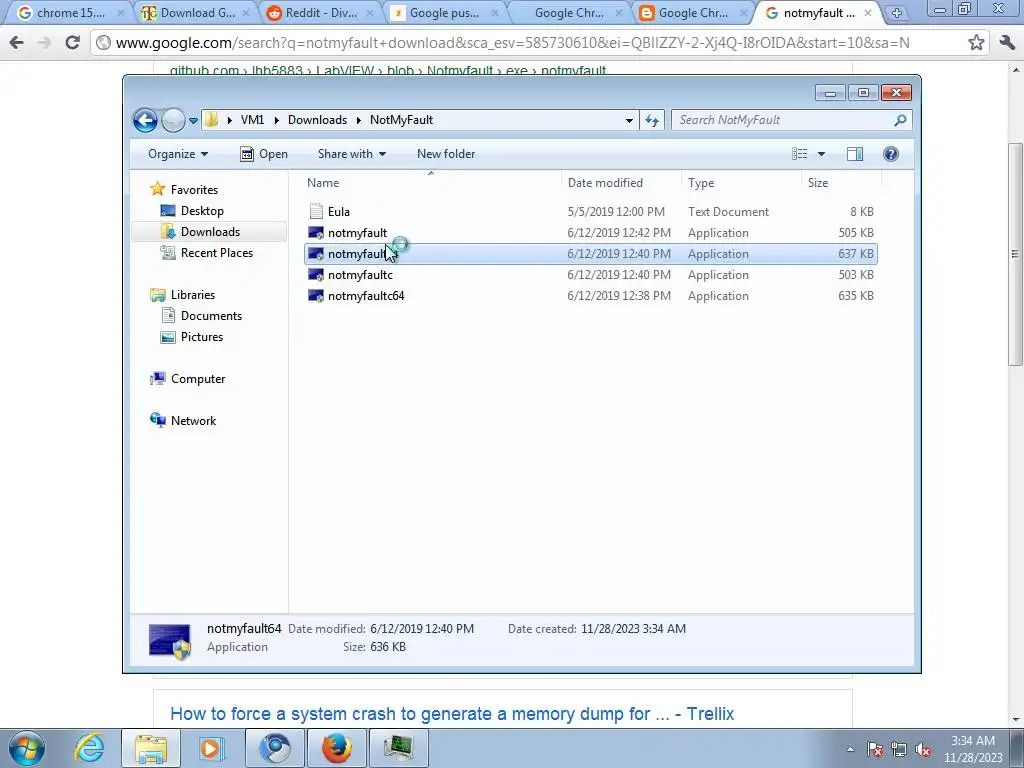
Task: Sort files by Size column header
Action: click(841, 183)
